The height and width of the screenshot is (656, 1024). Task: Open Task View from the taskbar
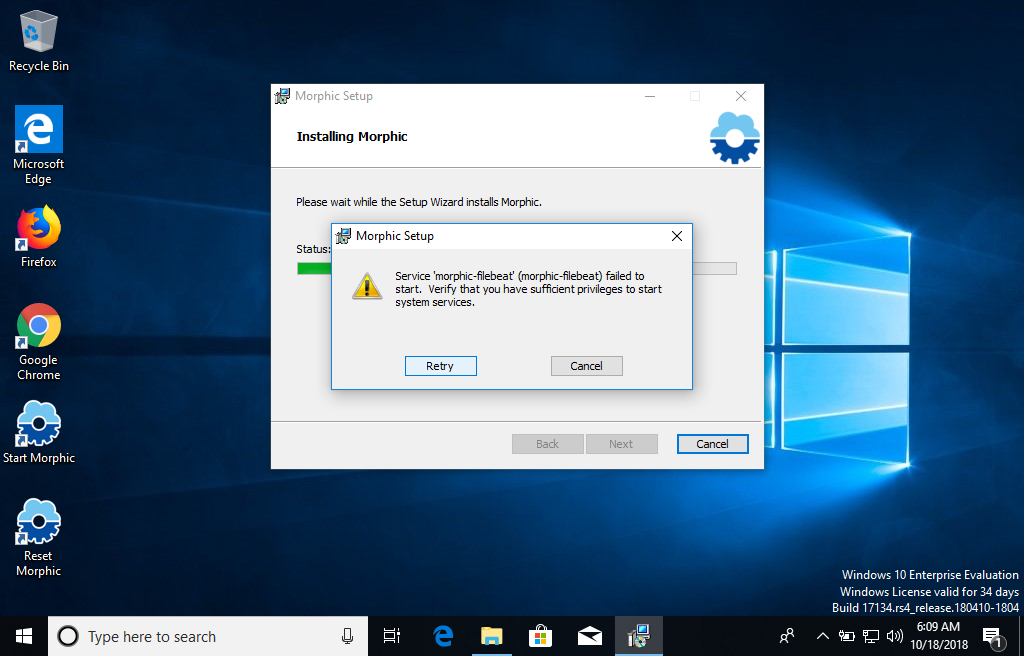pyautogui.click(x=391, y=636)
